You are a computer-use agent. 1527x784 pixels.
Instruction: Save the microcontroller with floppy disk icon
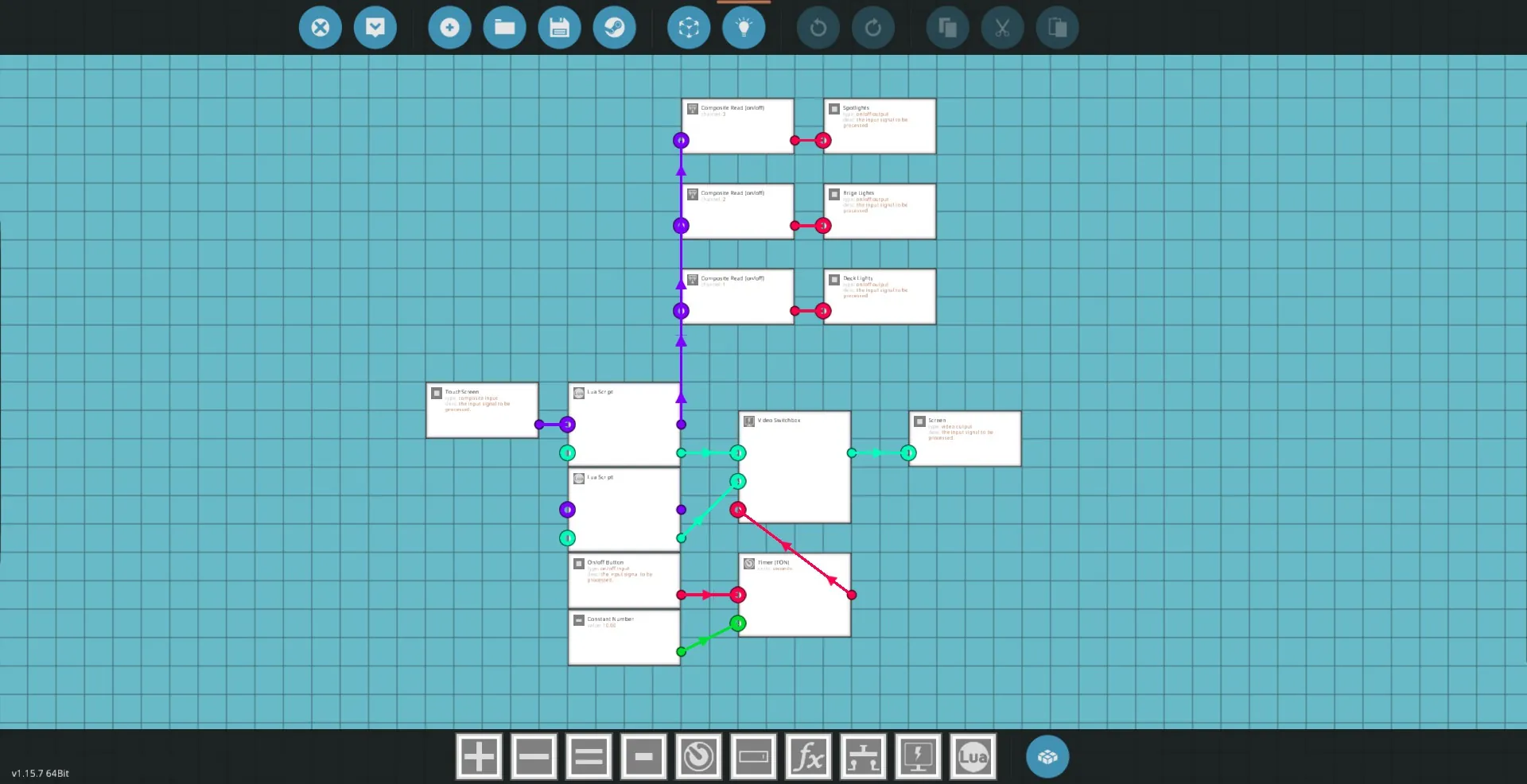(x=559, y=28)
